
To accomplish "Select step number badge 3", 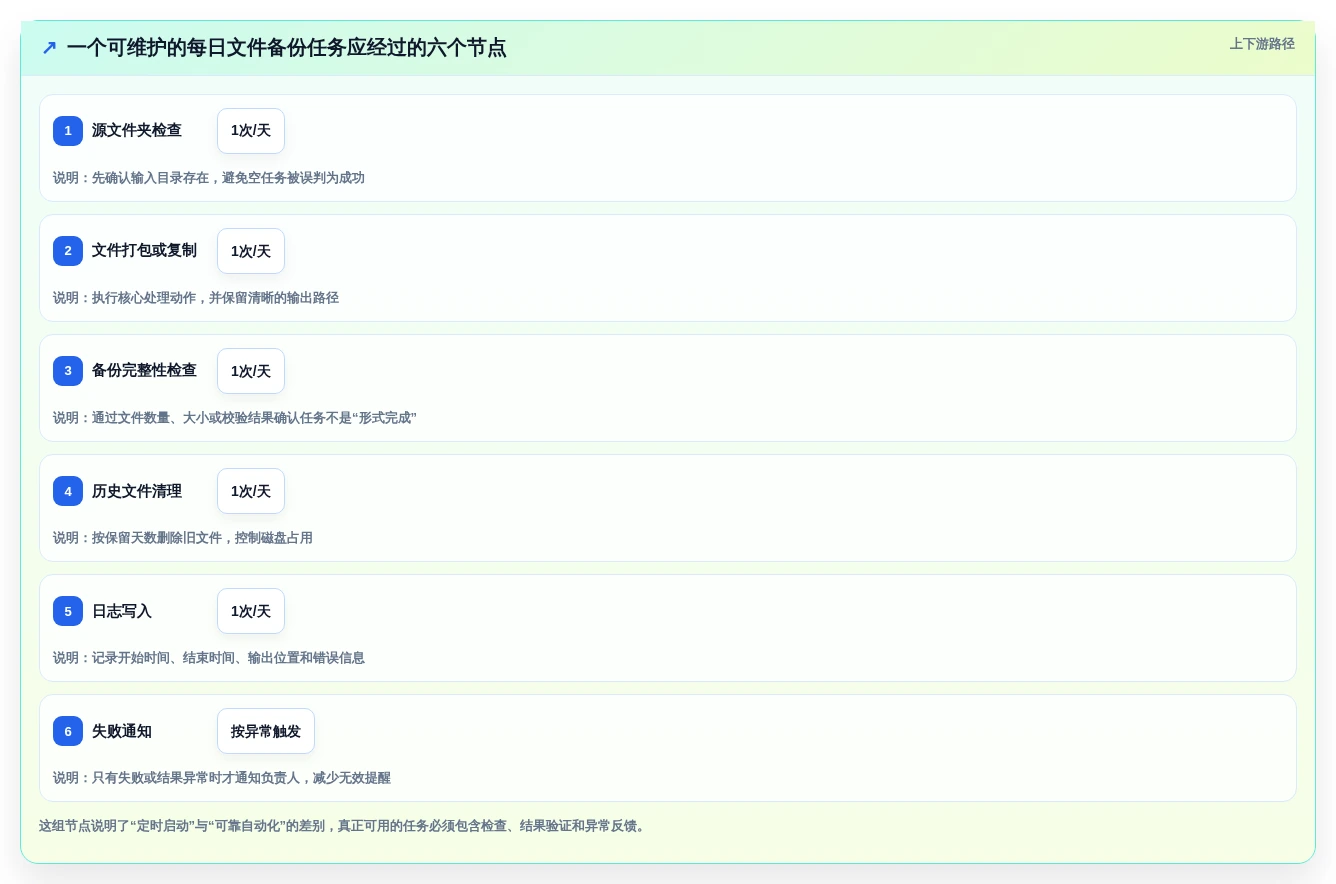I will click(68, 371).
